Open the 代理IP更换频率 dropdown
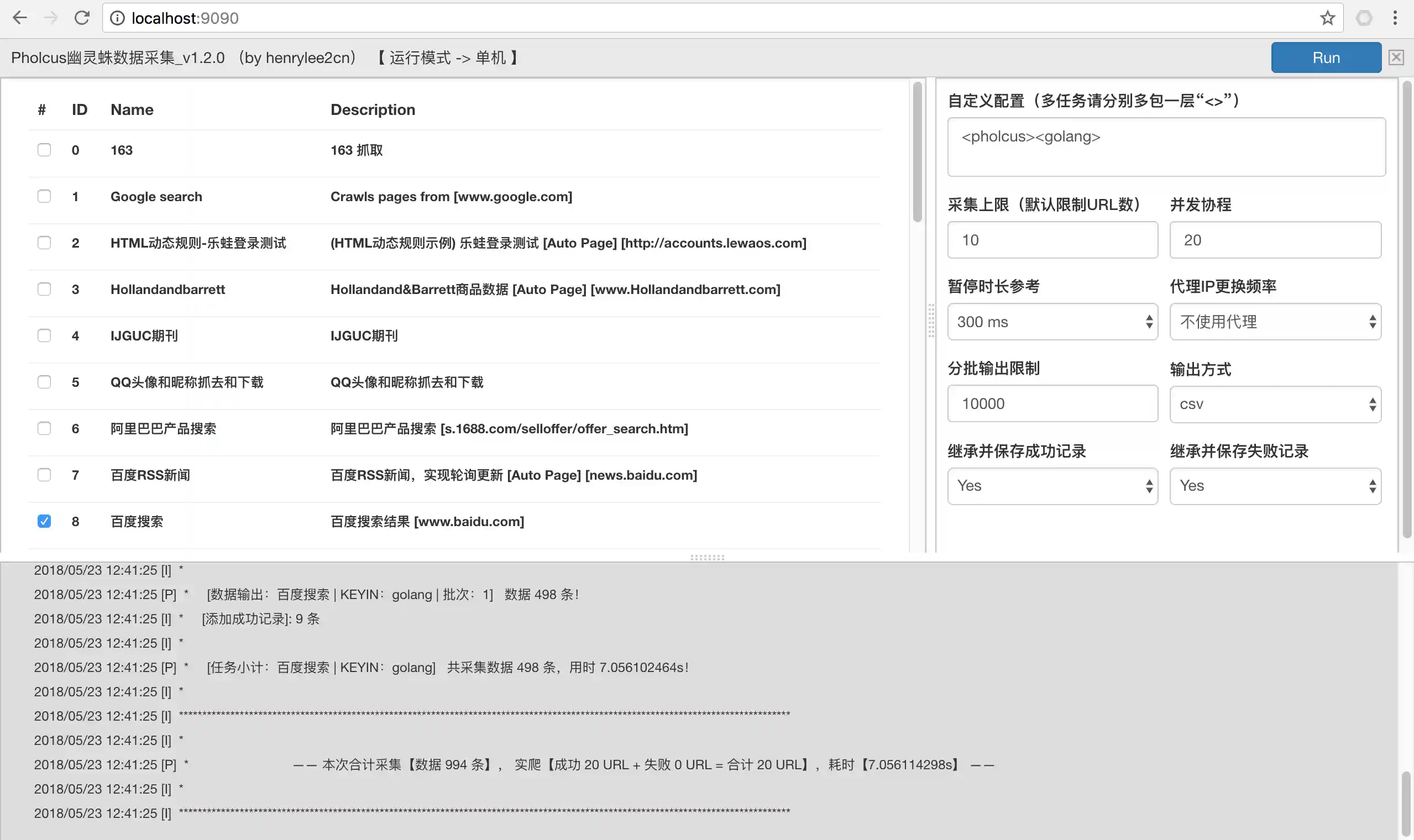Screen dimensions: 1414x840 (x=1275, y=322)
